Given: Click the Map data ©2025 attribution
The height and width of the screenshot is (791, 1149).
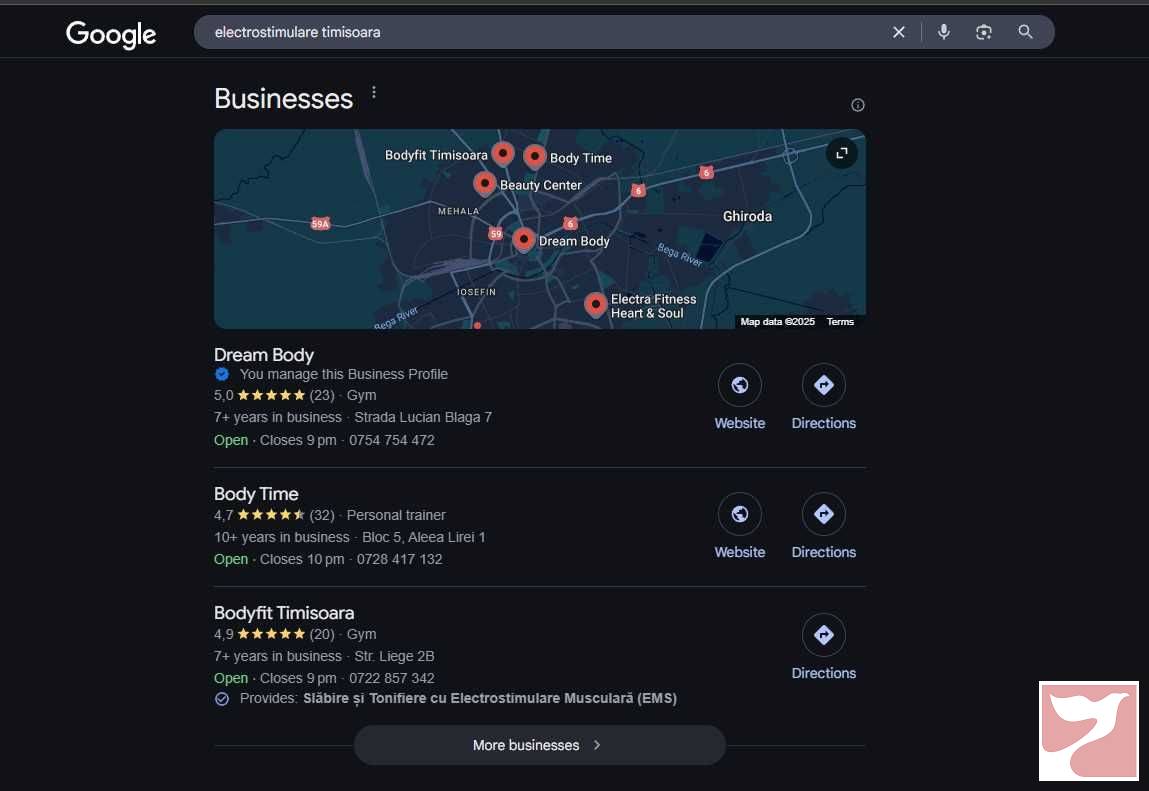Looking at the screenshot, I should click(777, 322).
